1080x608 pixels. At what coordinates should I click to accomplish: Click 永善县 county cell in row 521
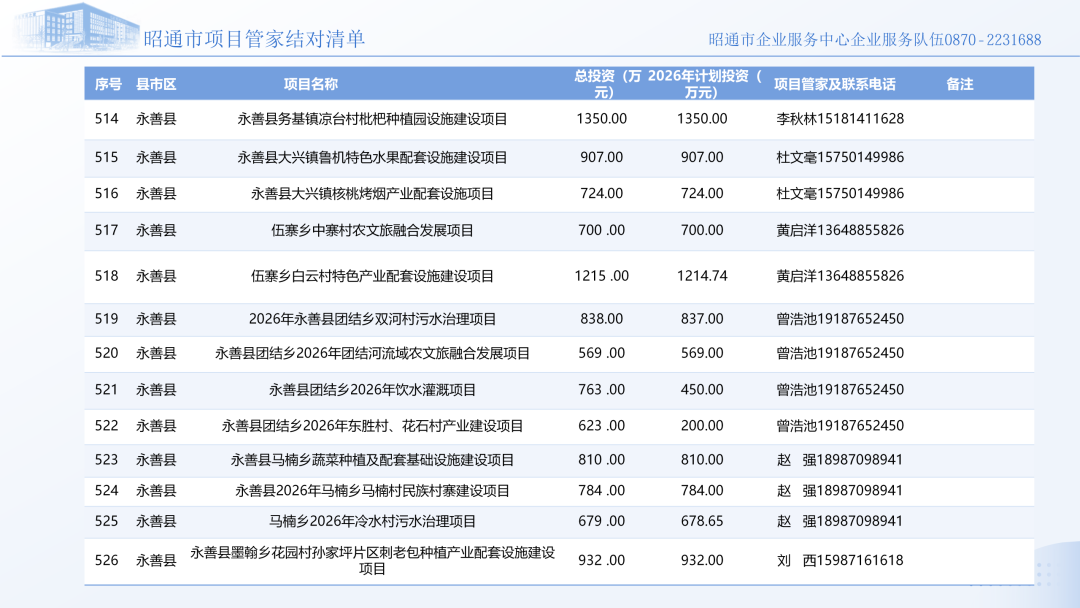click(x=156, y=390)
